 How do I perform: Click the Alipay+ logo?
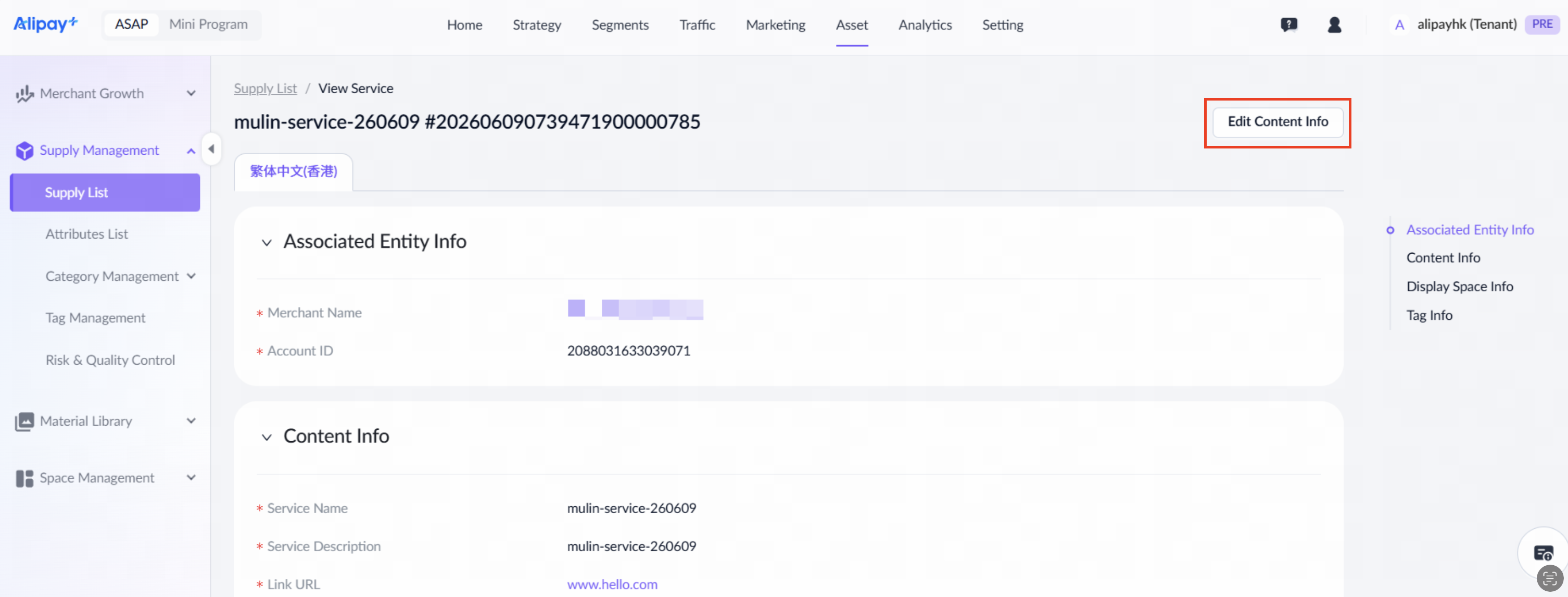click(x=46, y=24)
